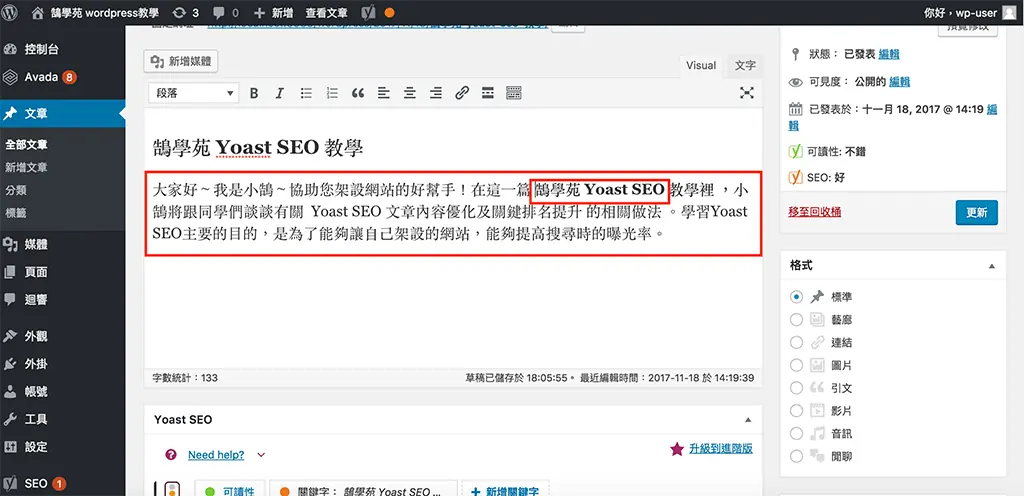This screenshot has width=1024, height=496.
Task: Open 新增 new content menu in admin bar
Action: pos(274,12)
